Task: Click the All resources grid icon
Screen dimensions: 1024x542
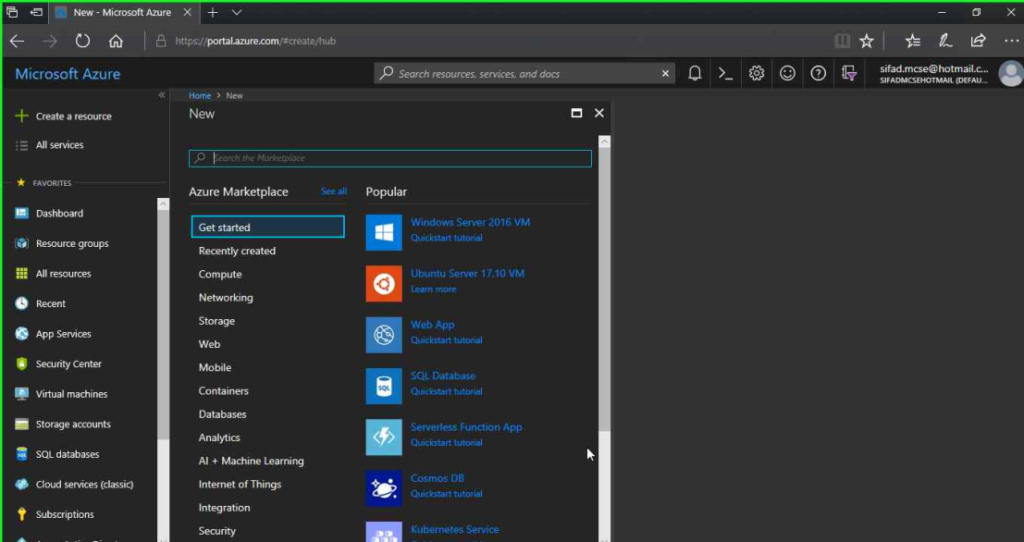Action: coord(22,273)
